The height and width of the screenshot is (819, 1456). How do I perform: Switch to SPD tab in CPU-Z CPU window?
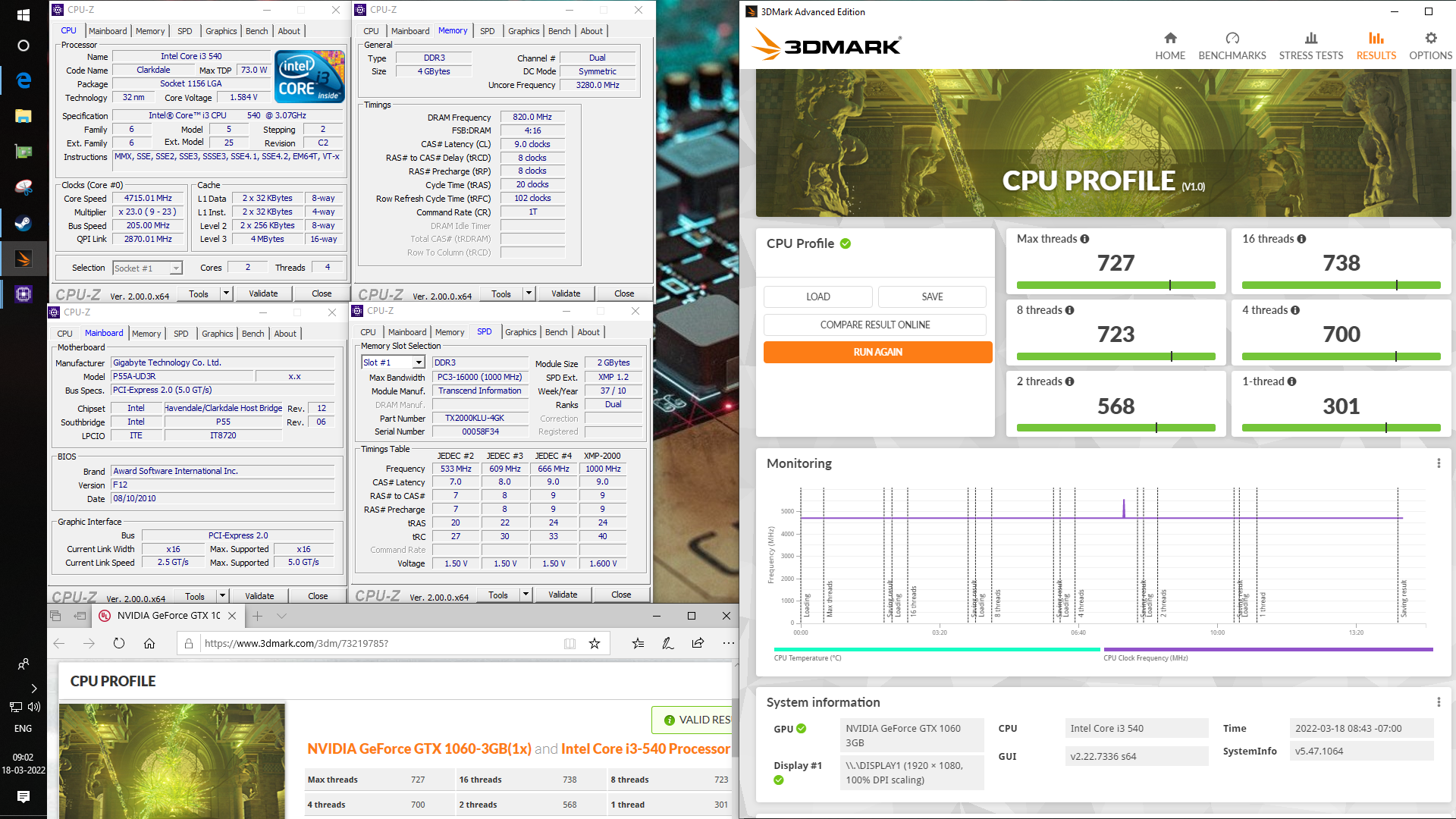(x=185, y=31)
